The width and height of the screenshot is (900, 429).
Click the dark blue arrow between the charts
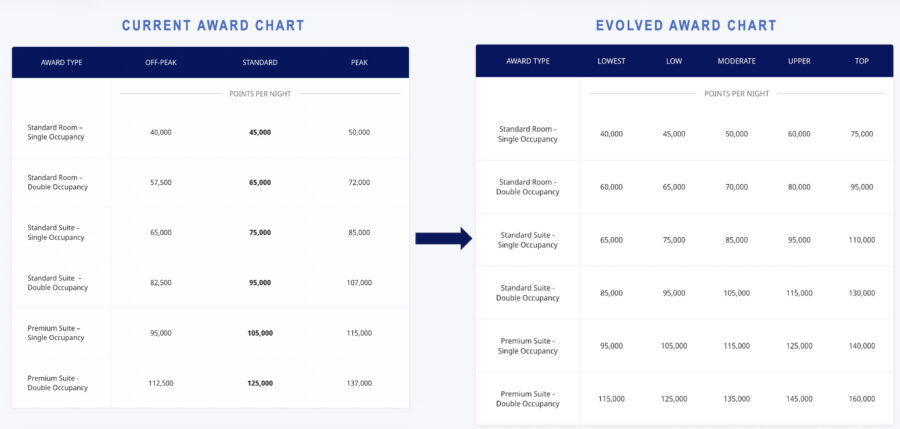443,238
